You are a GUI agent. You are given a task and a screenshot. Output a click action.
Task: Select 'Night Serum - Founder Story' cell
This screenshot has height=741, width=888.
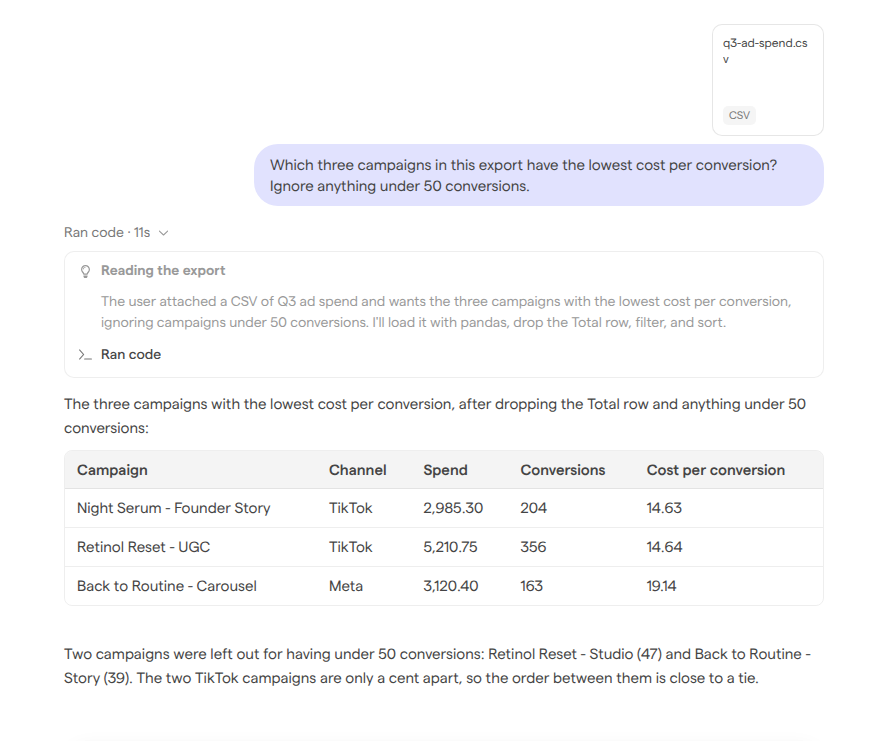click(x=173, y=508)
